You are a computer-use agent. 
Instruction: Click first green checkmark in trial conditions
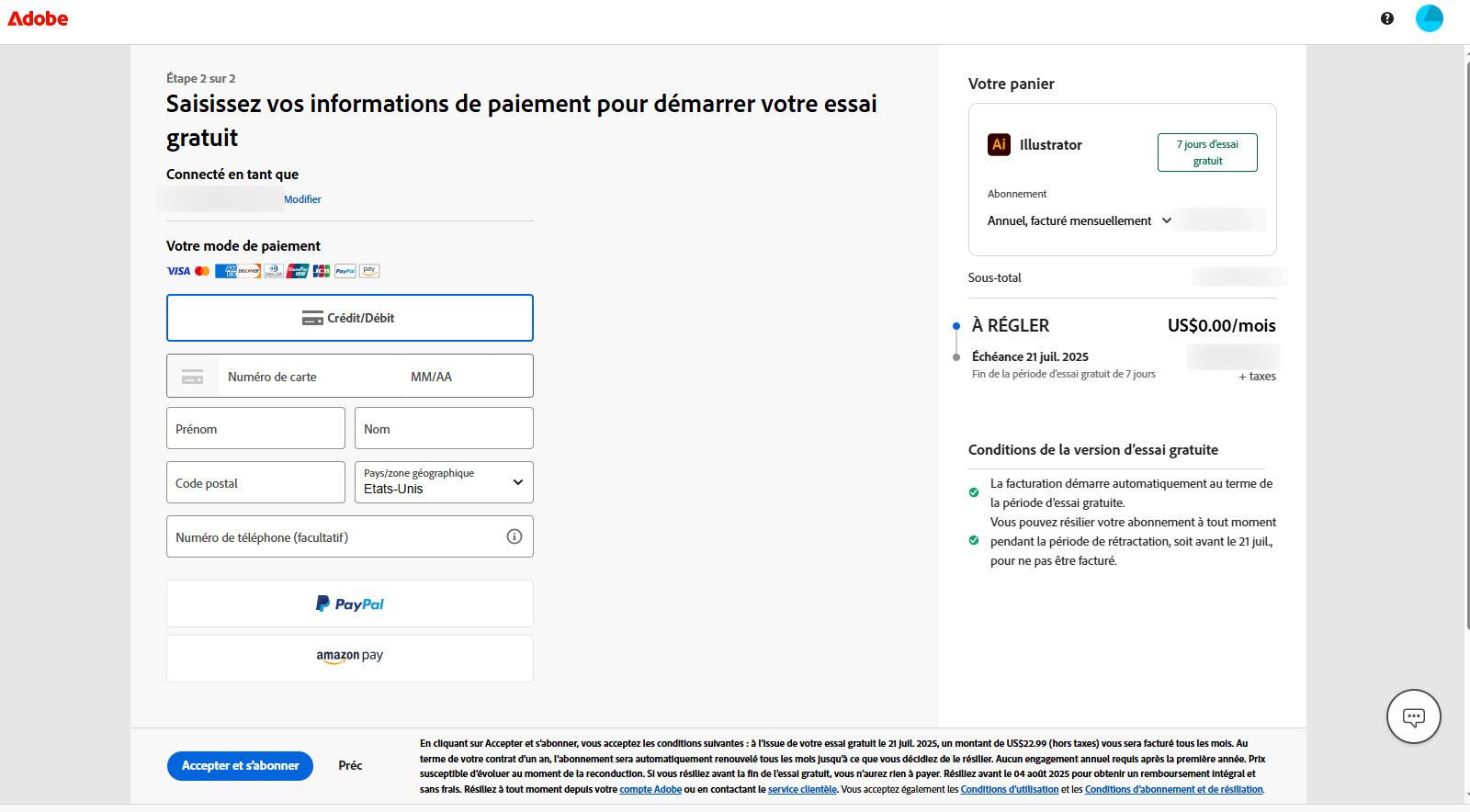tap(974, 492)
